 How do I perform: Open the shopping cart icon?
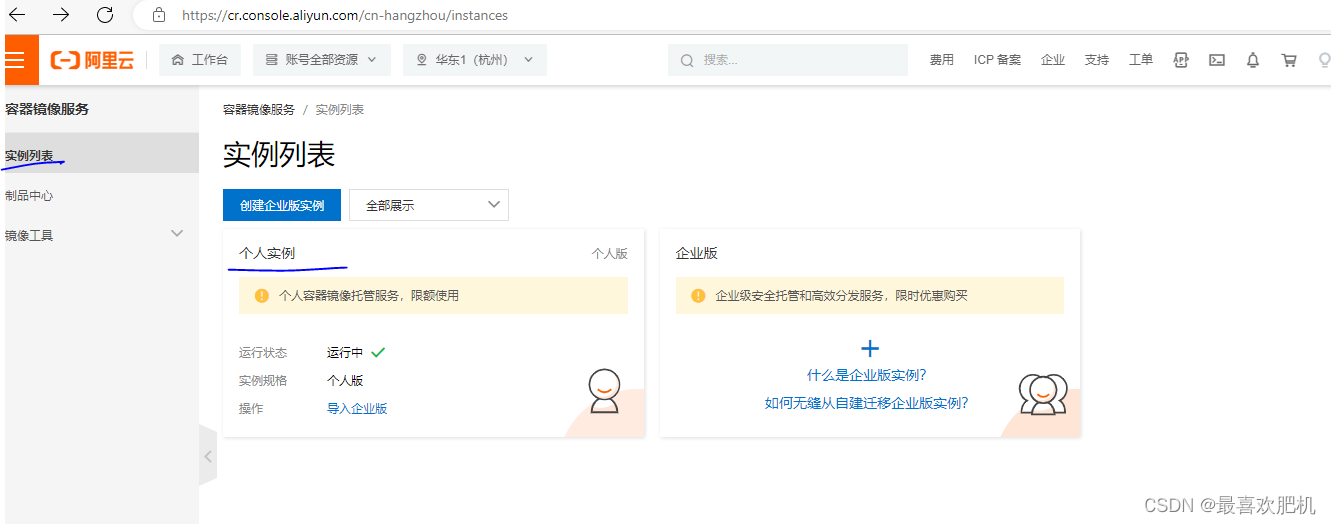click(1289, 60)
